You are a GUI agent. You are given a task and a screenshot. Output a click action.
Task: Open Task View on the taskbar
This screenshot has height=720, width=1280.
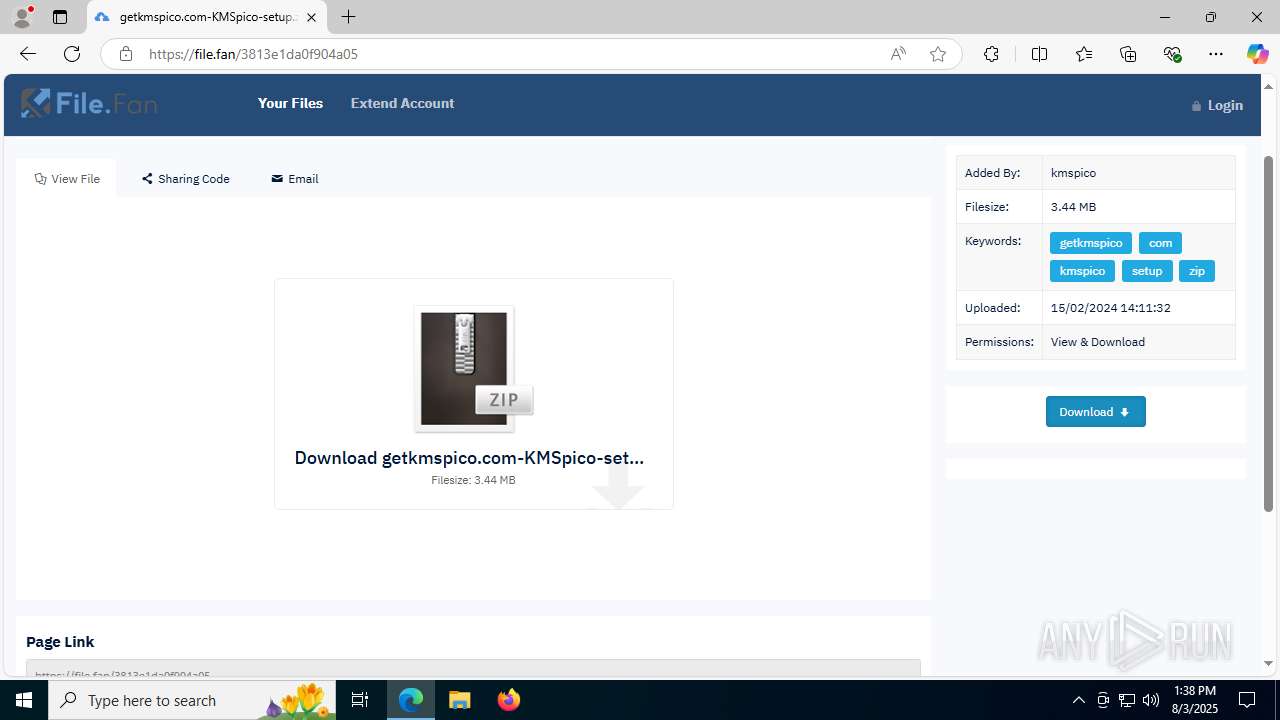tap(360, 700)
